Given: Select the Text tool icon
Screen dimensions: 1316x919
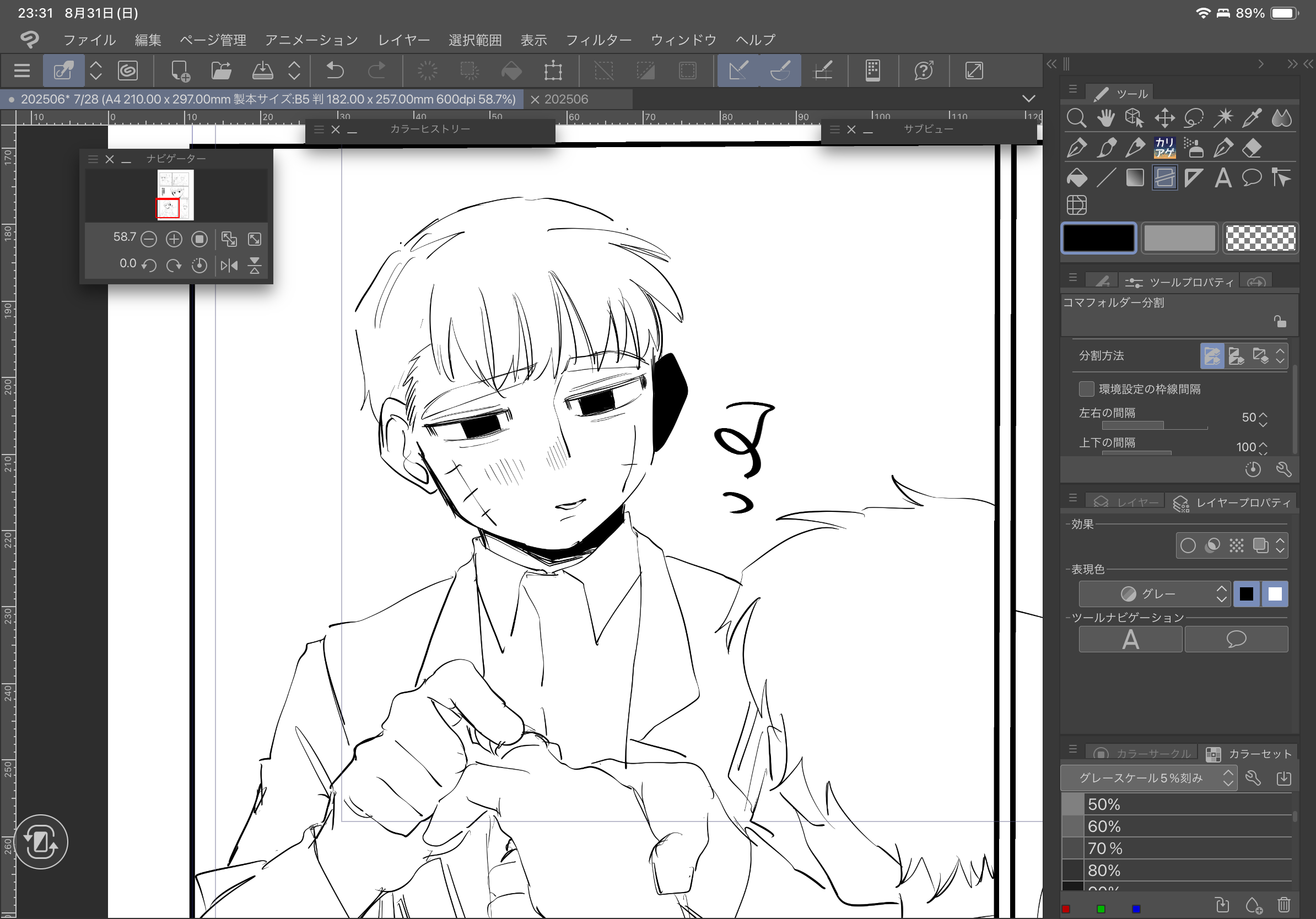Looking at the screenshot, I should [x=1222, y=177].
